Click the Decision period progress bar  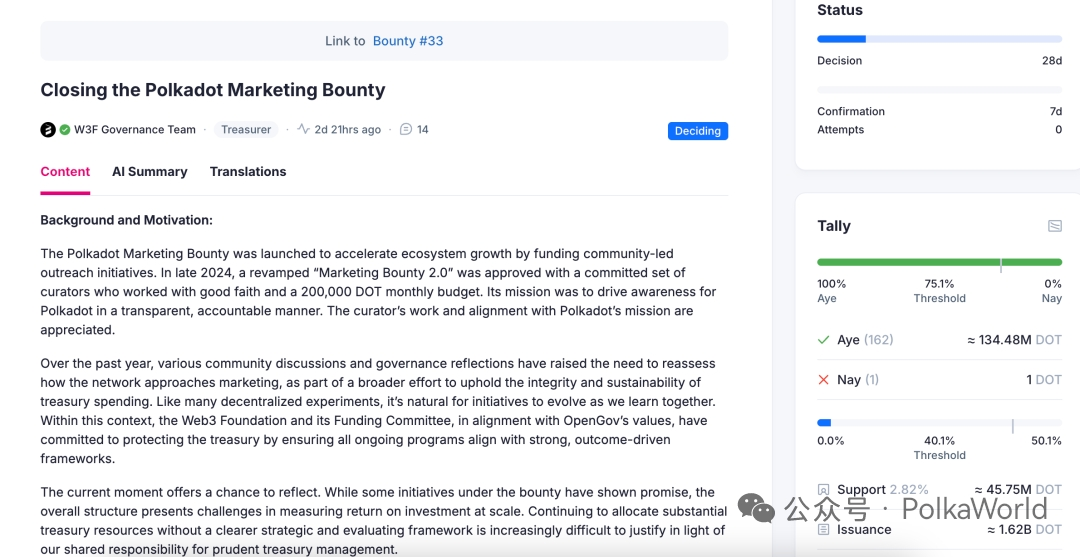tap(939, 39)
